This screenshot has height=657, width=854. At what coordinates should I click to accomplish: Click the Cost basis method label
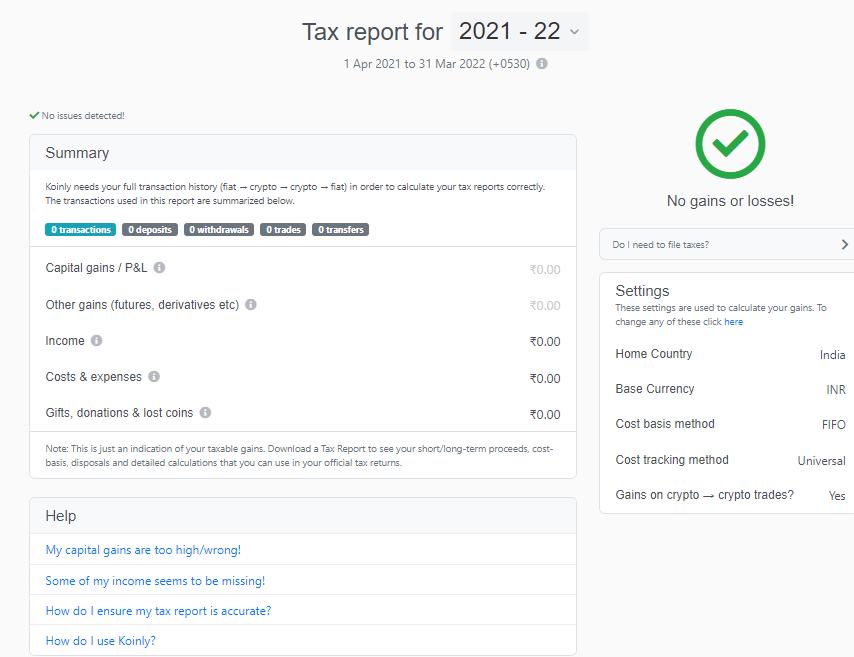click(x=665, y=424)
